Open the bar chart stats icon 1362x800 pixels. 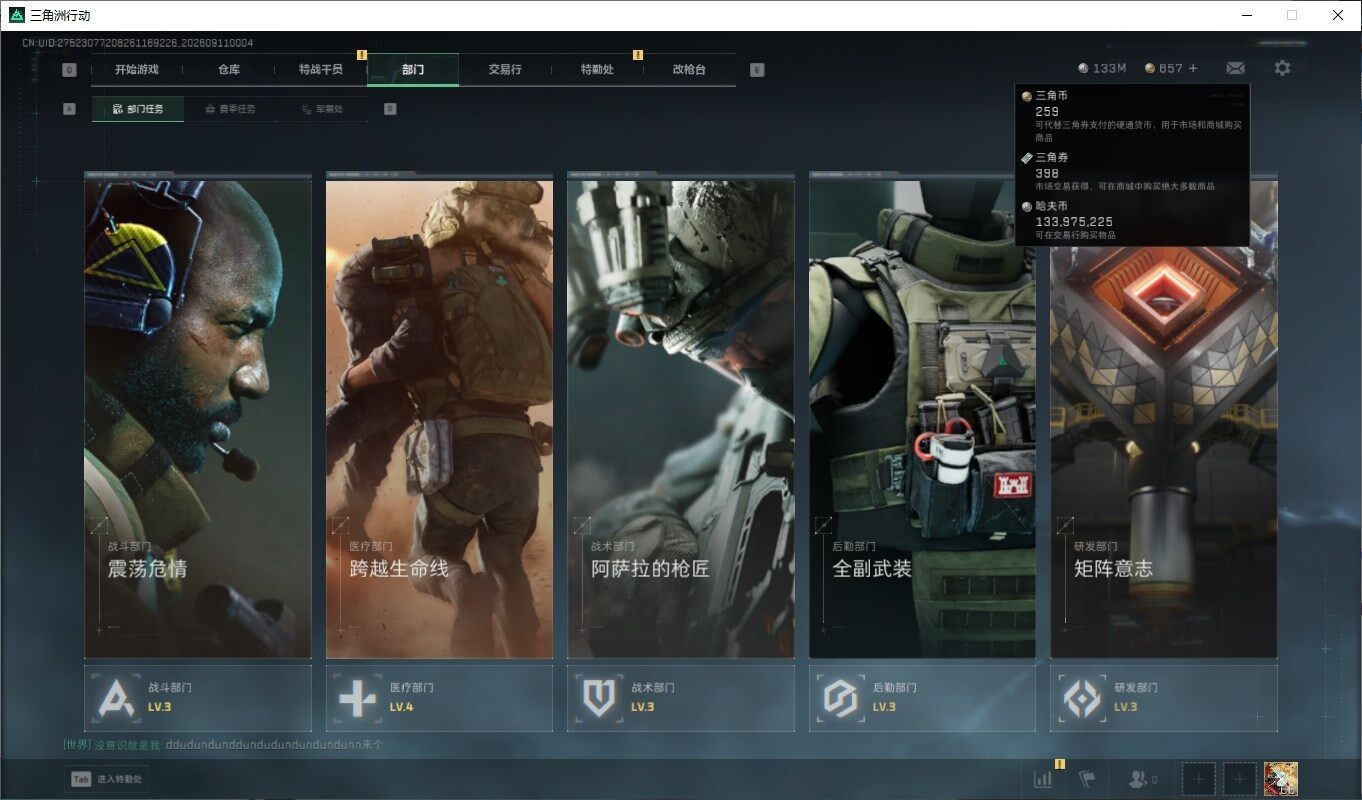click(x=1042, y=778)
